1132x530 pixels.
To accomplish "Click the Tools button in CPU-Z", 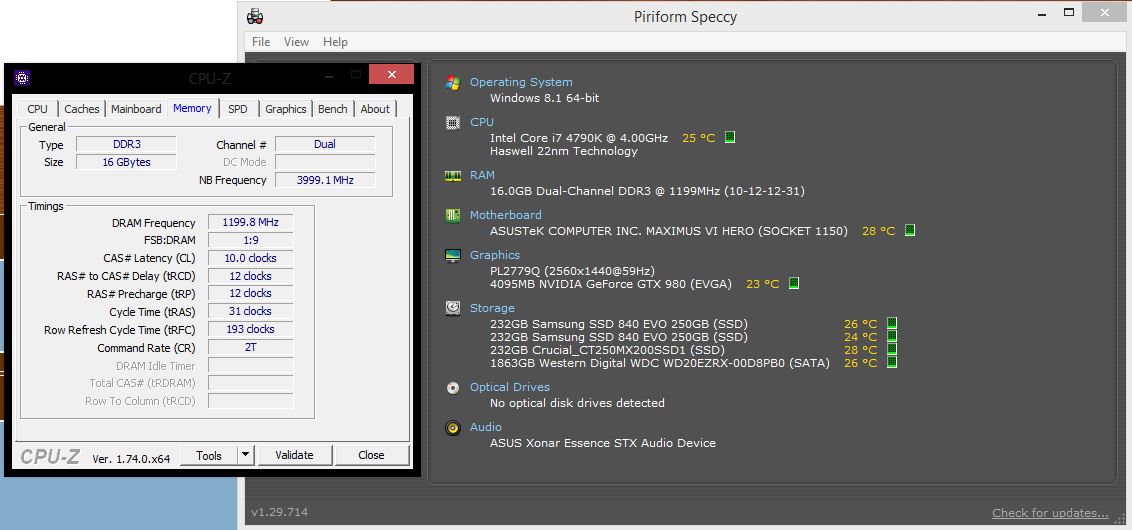I will (x=209, y=455).
